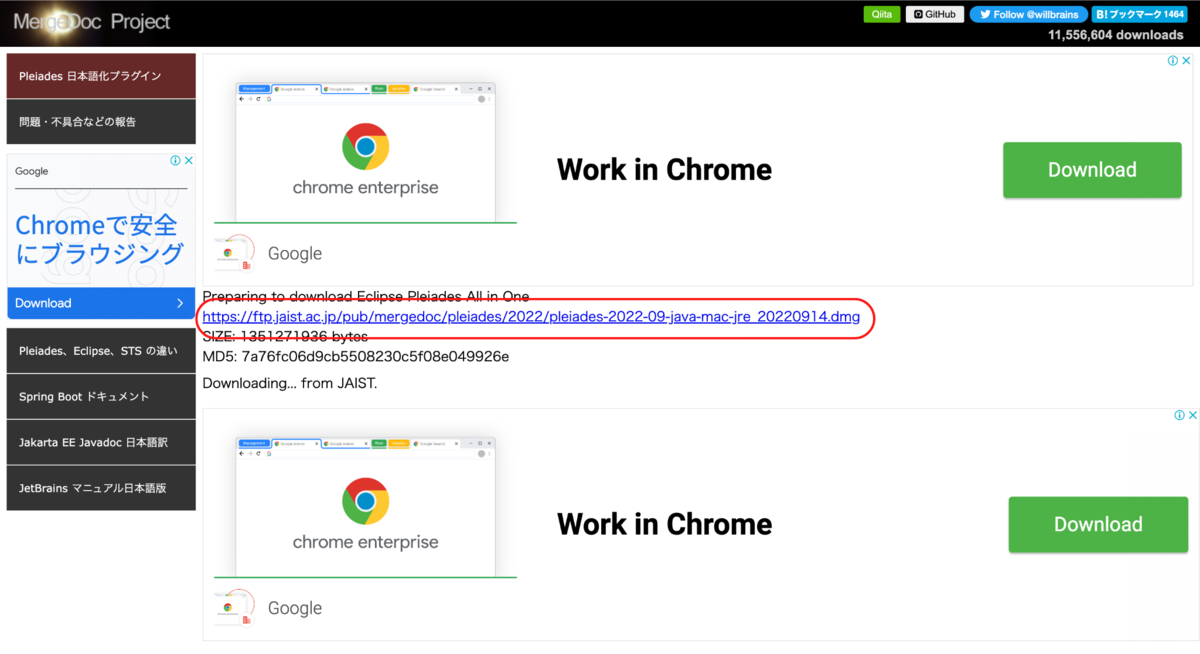Open JetBrains マニュアル日本語版 menu item
1200x654 pixels.
pyautogui.click(x=101, y=488)
